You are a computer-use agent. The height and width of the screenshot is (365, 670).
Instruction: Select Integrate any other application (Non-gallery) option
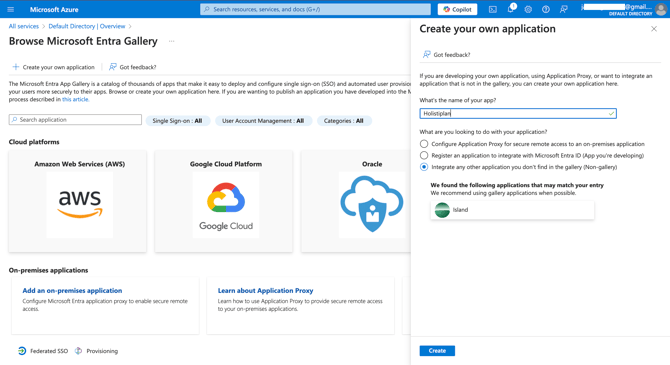click(x=424, y=167)
